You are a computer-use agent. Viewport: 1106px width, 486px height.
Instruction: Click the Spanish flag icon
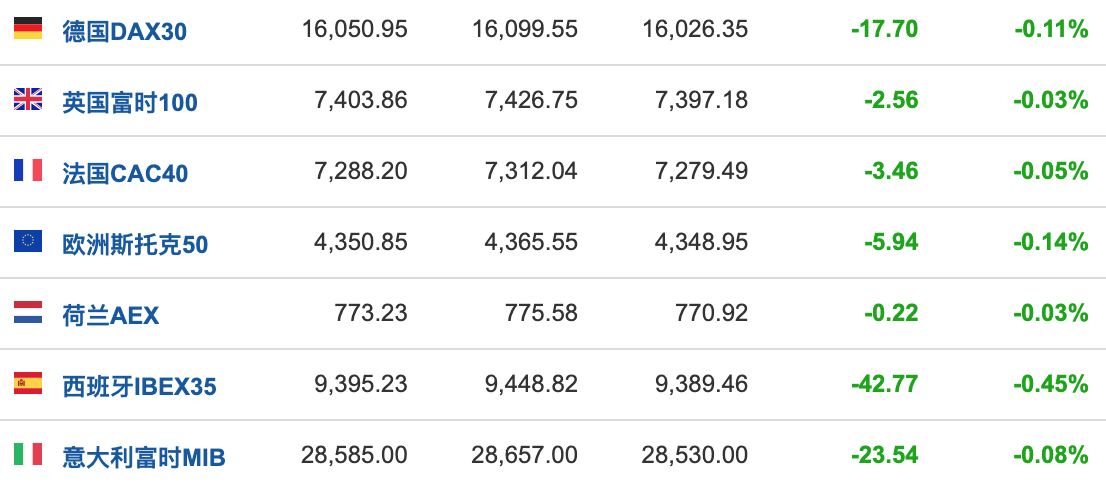click(27, 384)
